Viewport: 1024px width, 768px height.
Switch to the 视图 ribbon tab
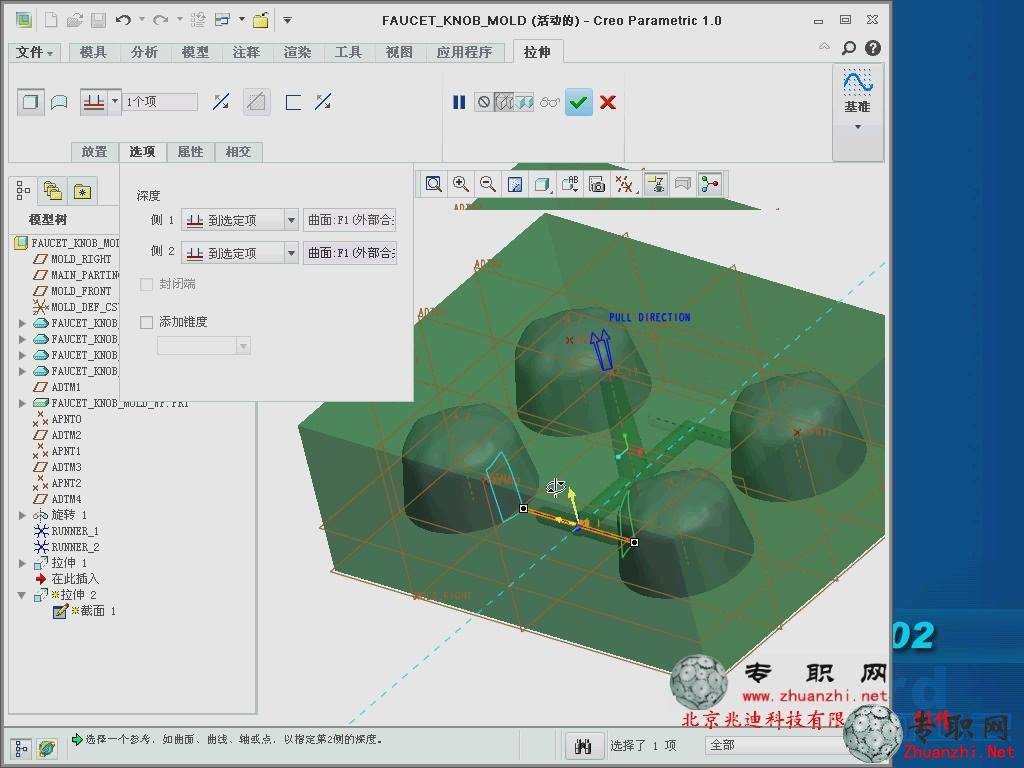pyautogui.click(x=399, y=52)
